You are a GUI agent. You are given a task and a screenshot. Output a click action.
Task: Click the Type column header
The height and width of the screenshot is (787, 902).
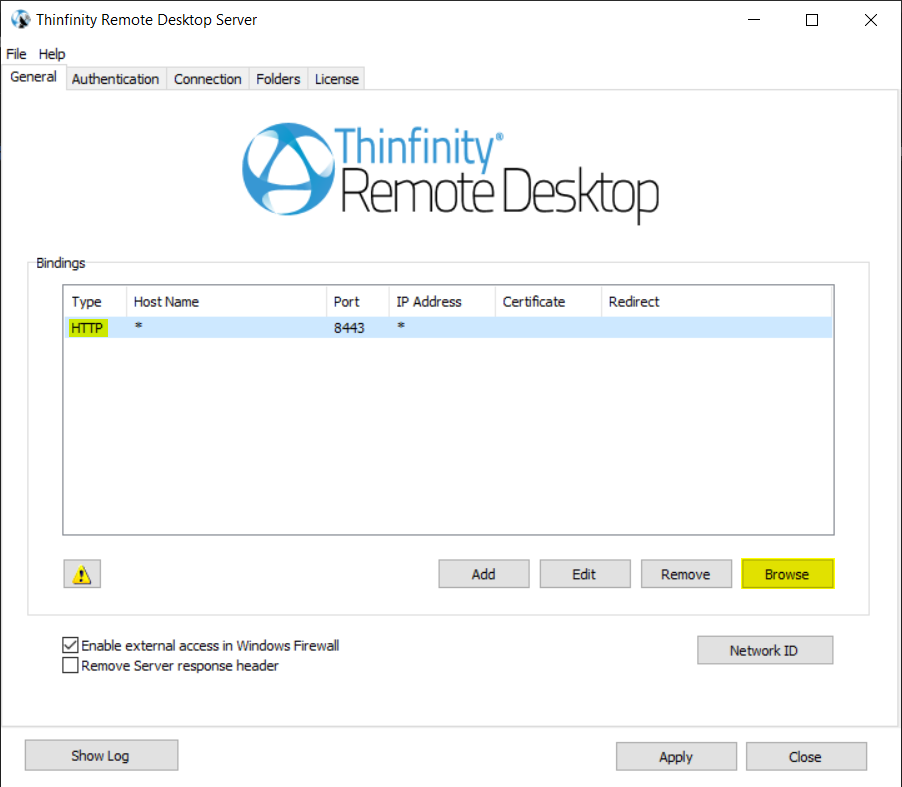click(x=95, y=301)
